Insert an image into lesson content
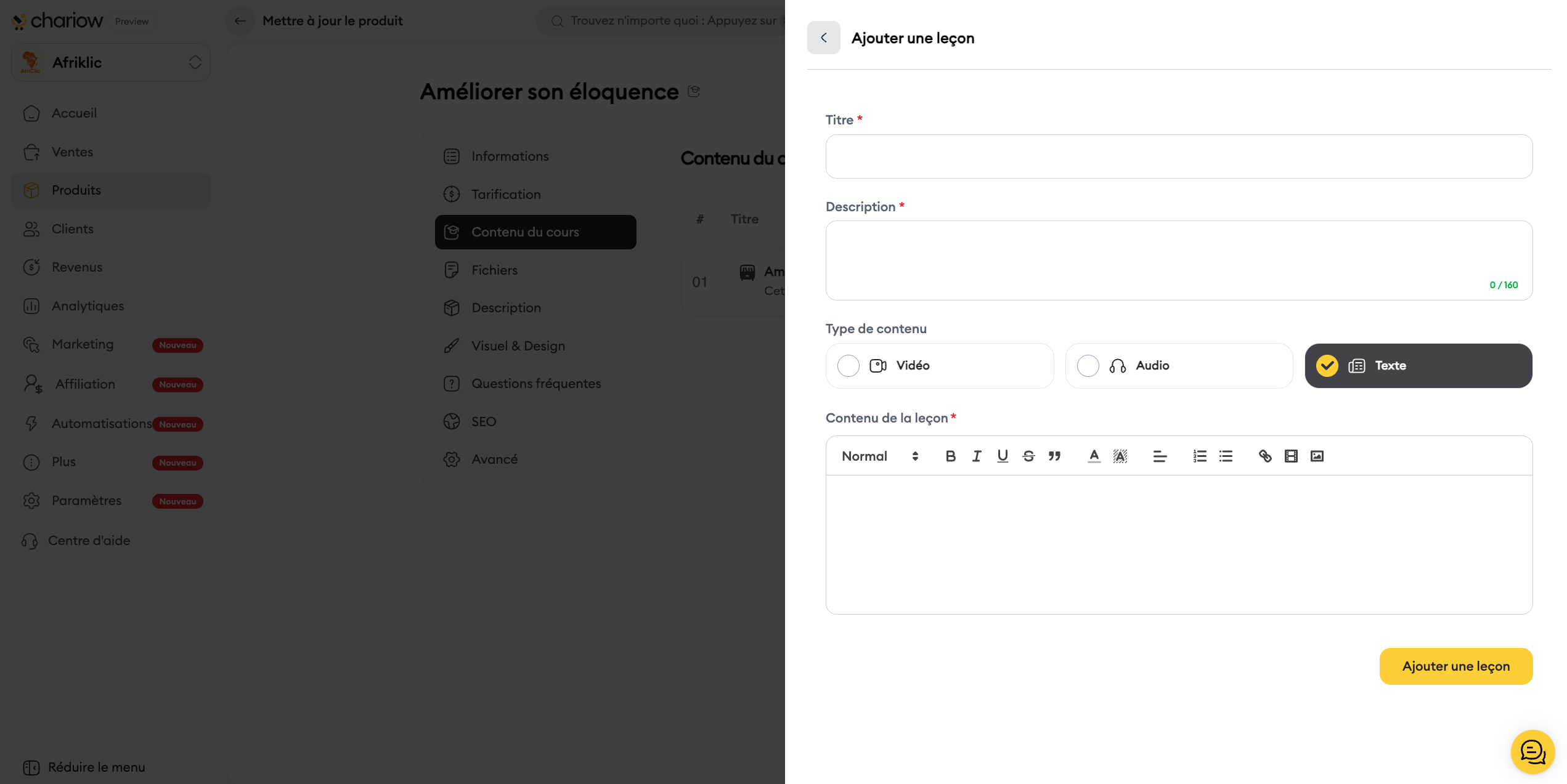 click(1317, 456)
